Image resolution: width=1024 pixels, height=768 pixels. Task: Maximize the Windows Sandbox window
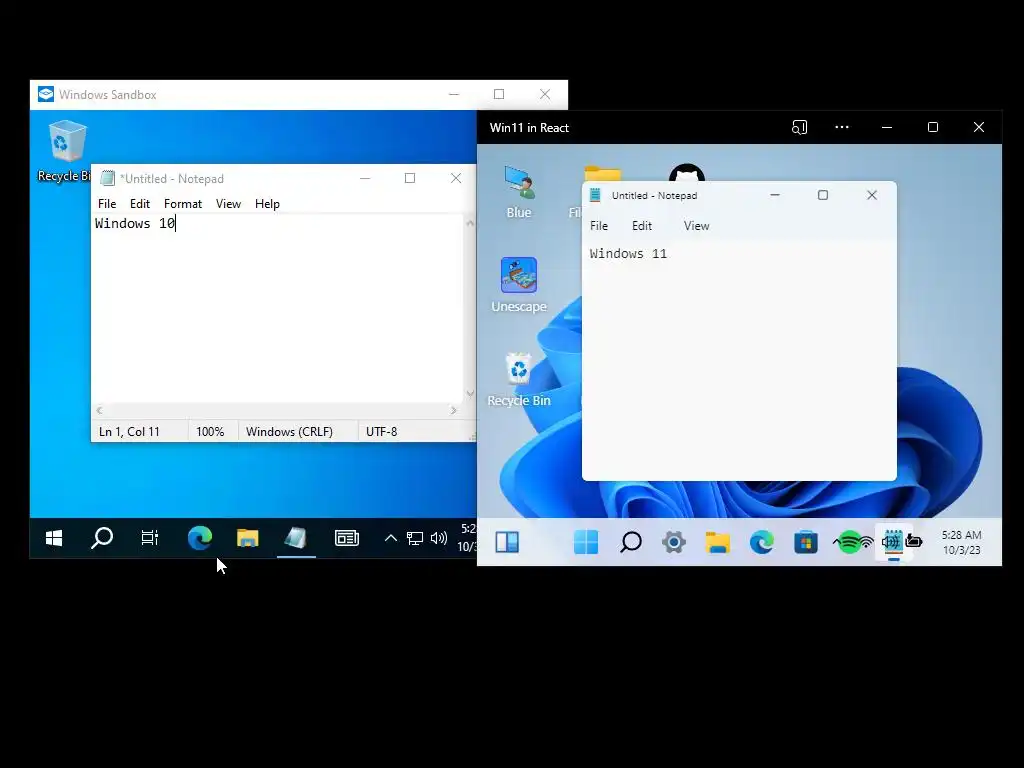point(499,94)
